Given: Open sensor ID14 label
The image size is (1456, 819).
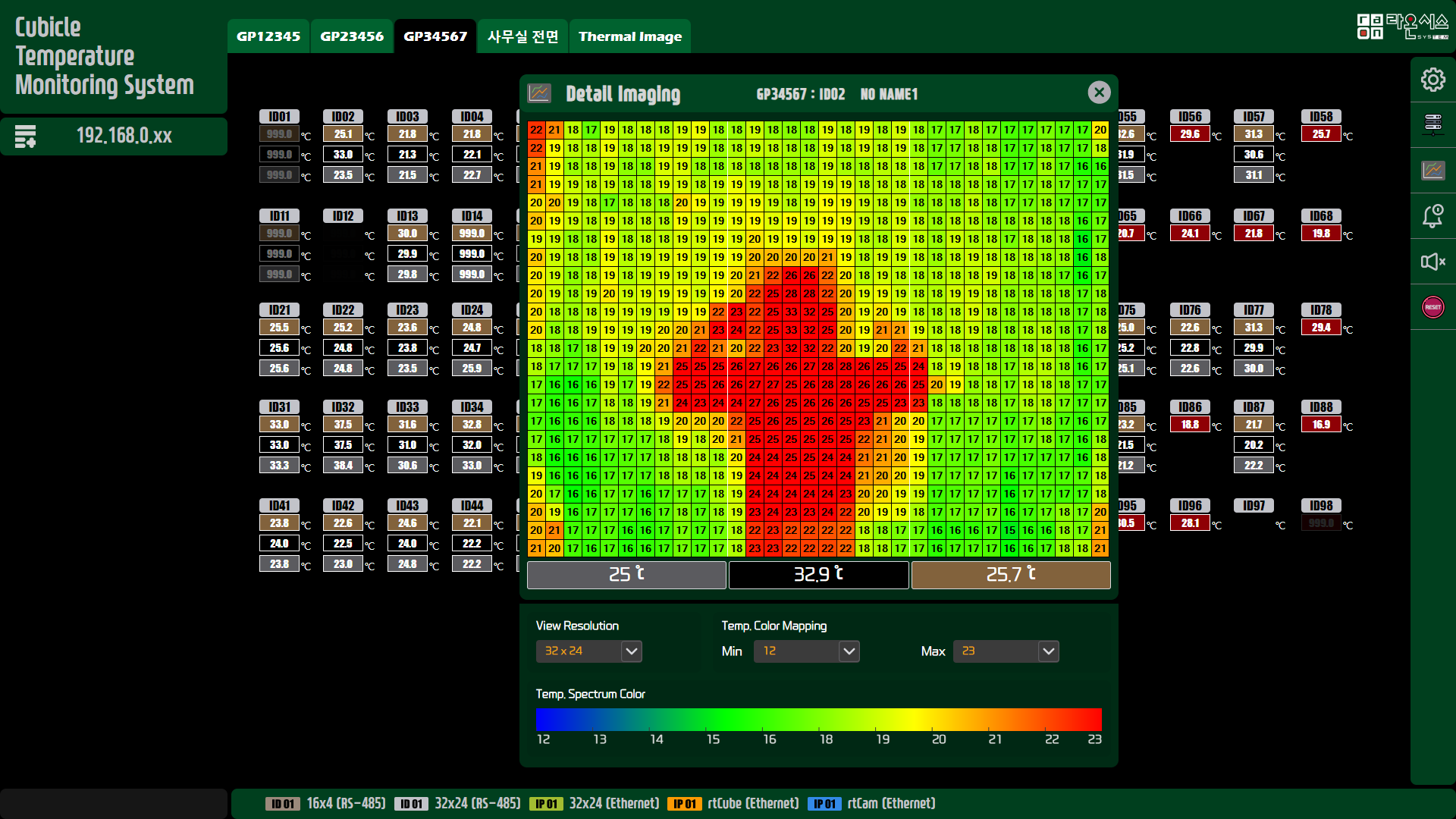Looking at the screenshot, I should (x=472, y=215).
